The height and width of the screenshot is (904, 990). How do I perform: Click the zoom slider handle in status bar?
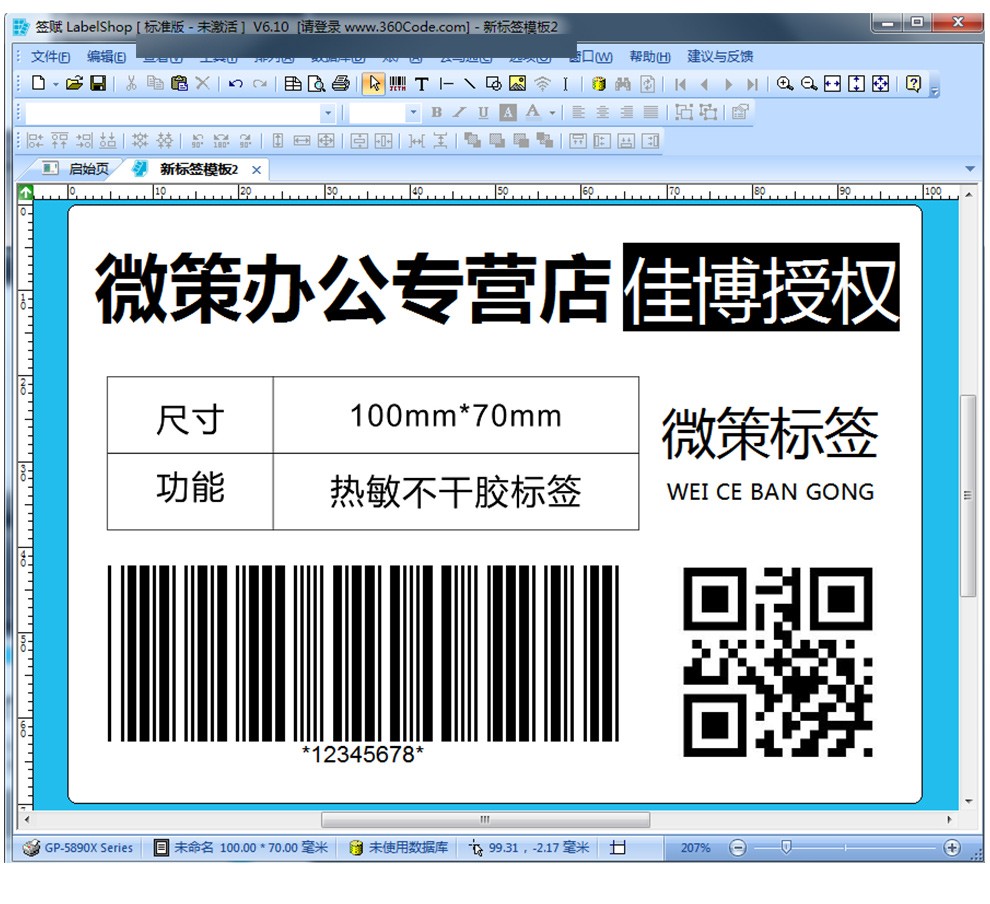tap(787, 847)
